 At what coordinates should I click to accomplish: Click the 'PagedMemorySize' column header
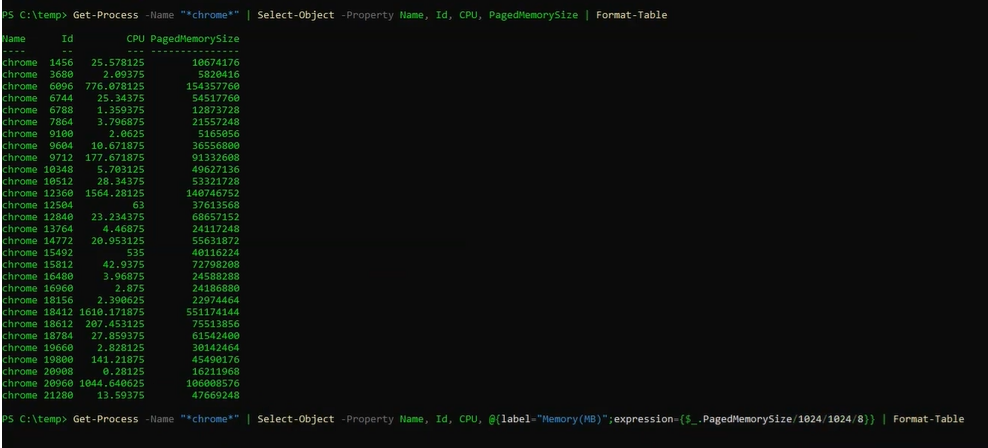(x=195, y=39)
